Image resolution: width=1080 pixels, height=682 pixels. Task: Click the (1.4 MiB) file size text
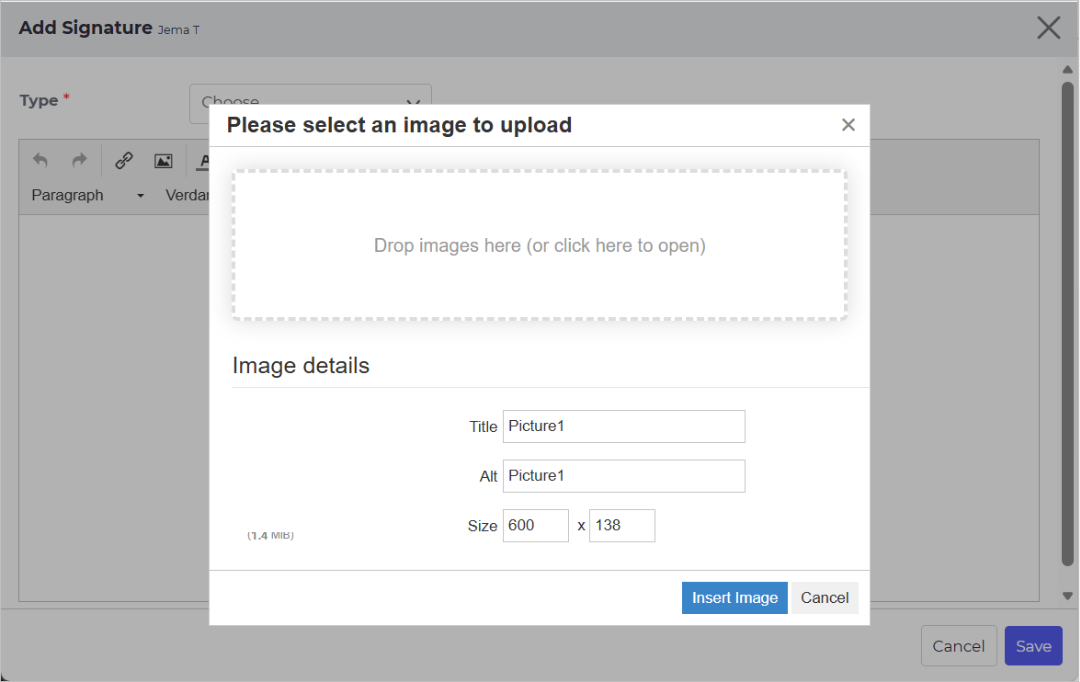pyautogui.click(x=271, y=535)
